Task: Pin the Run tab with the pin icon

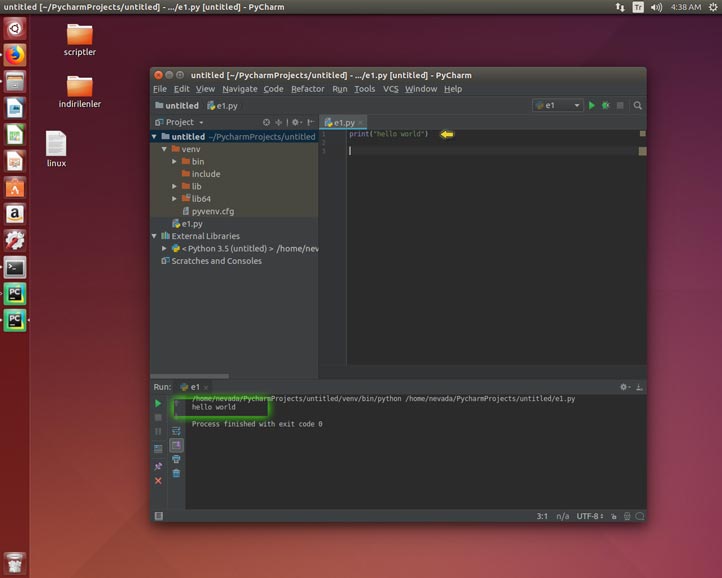Action: pyautogui.click(x=158, y=466)
